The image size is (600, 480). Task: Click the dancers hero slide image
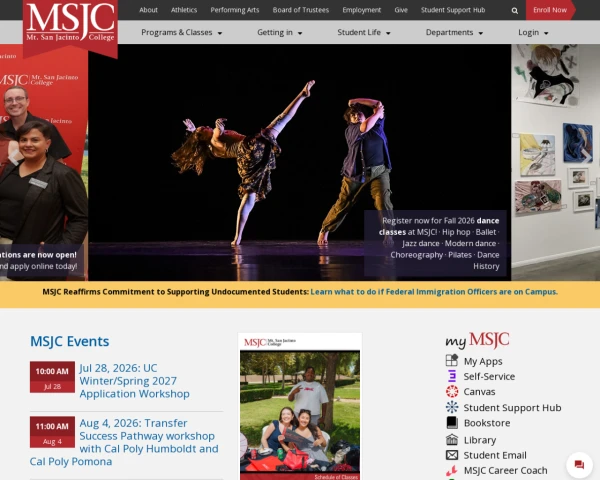click(x=300, y=162)
